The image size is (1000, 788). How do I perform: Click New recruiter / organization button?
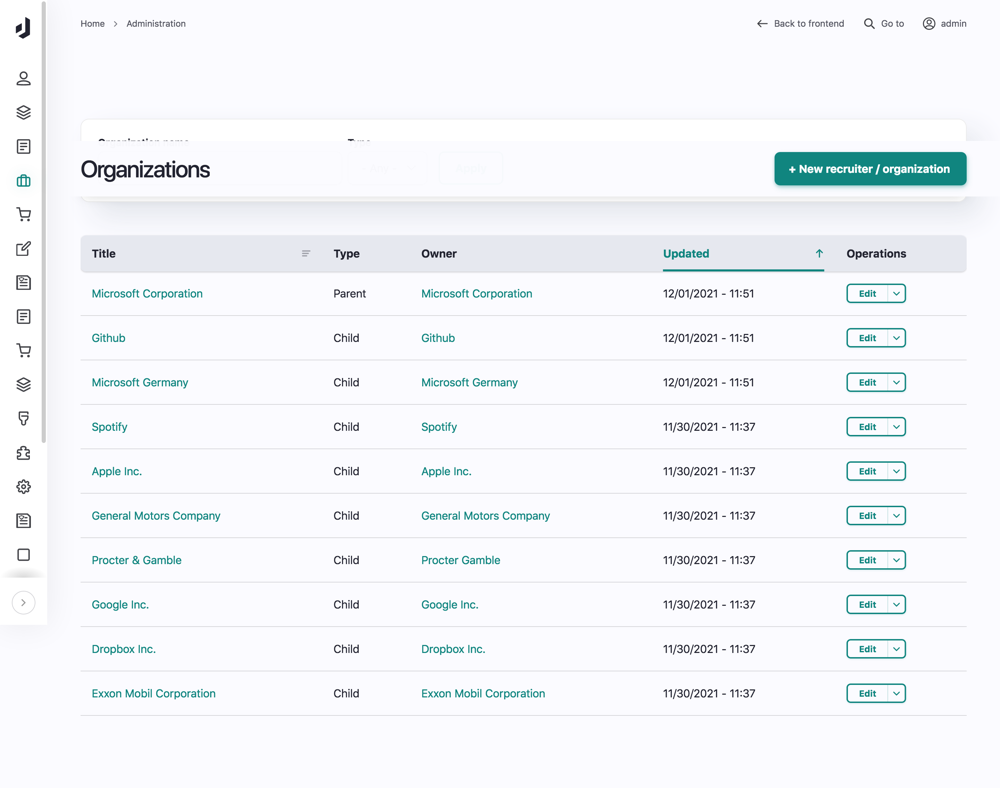[x=870, y=169]
